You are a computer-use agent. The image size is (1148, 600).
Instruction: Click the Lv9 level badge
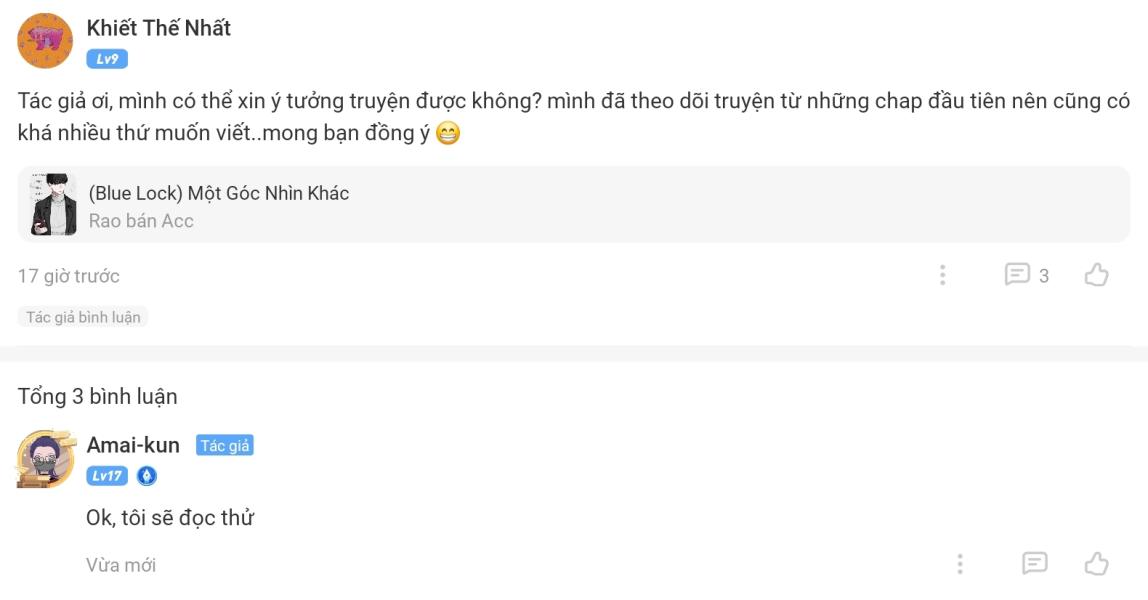pyautogui.click(x=107, y=59)
